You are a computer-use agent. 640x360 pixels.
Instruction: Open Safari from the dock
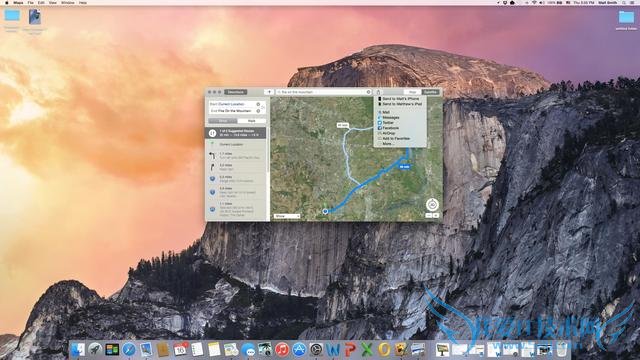129,349
